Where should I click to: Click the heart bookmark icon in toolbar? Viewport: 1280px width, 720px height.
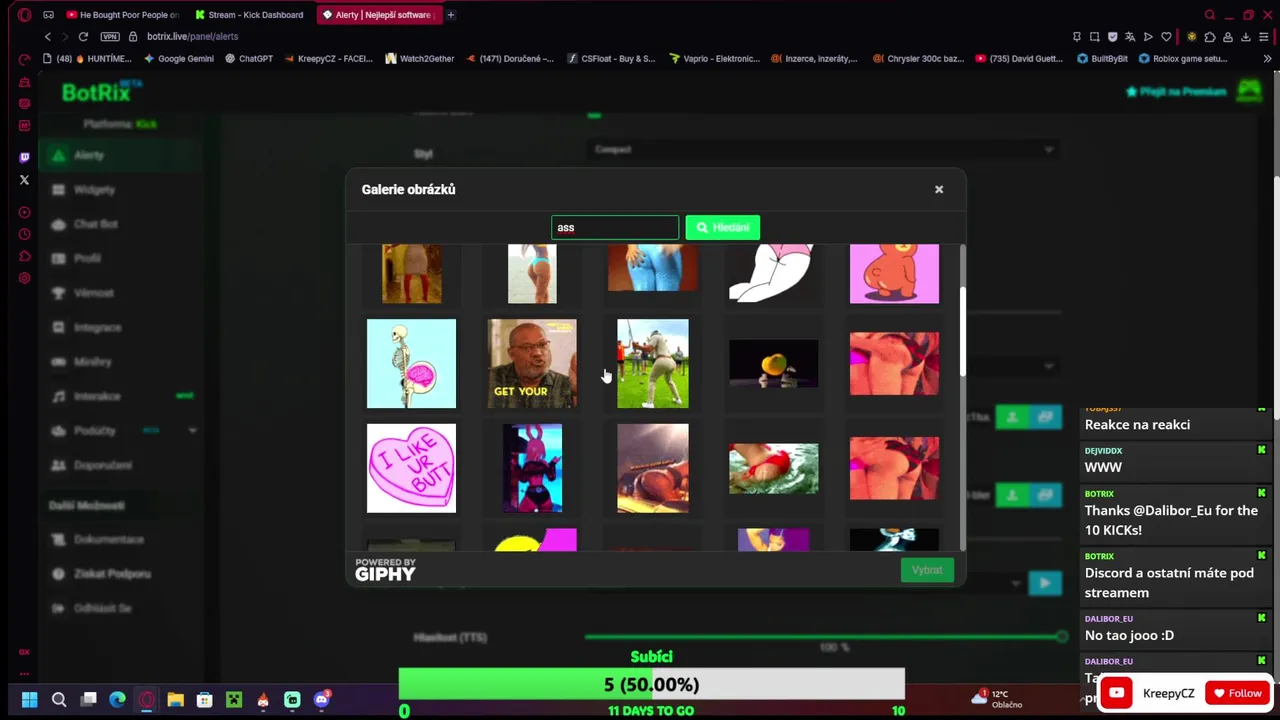coord(1166,37)
